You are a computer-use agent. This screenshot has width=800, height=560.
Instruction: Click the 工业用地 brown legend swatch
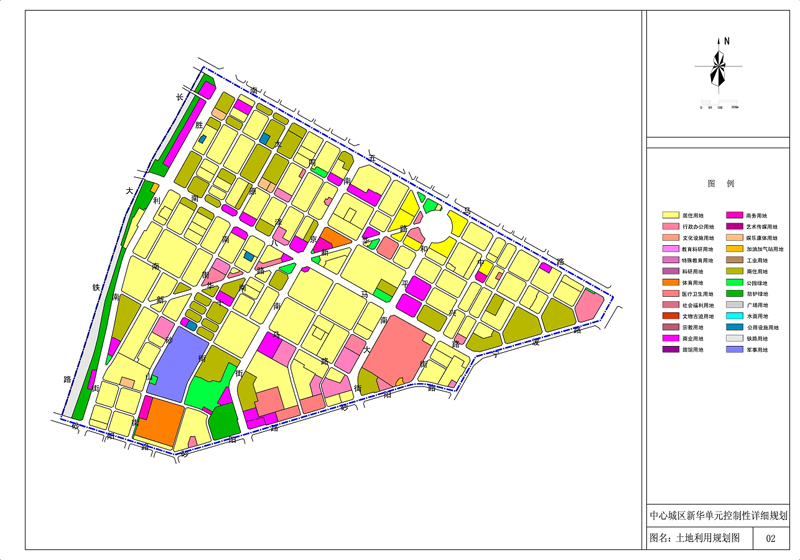click(733, 260)
